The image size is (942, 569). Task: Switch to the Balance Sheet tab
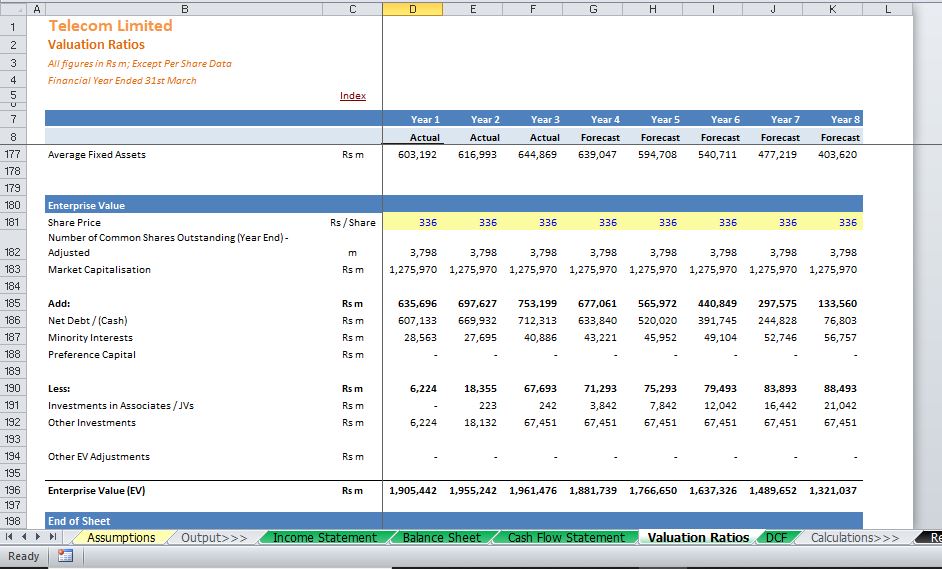(442, 537)
